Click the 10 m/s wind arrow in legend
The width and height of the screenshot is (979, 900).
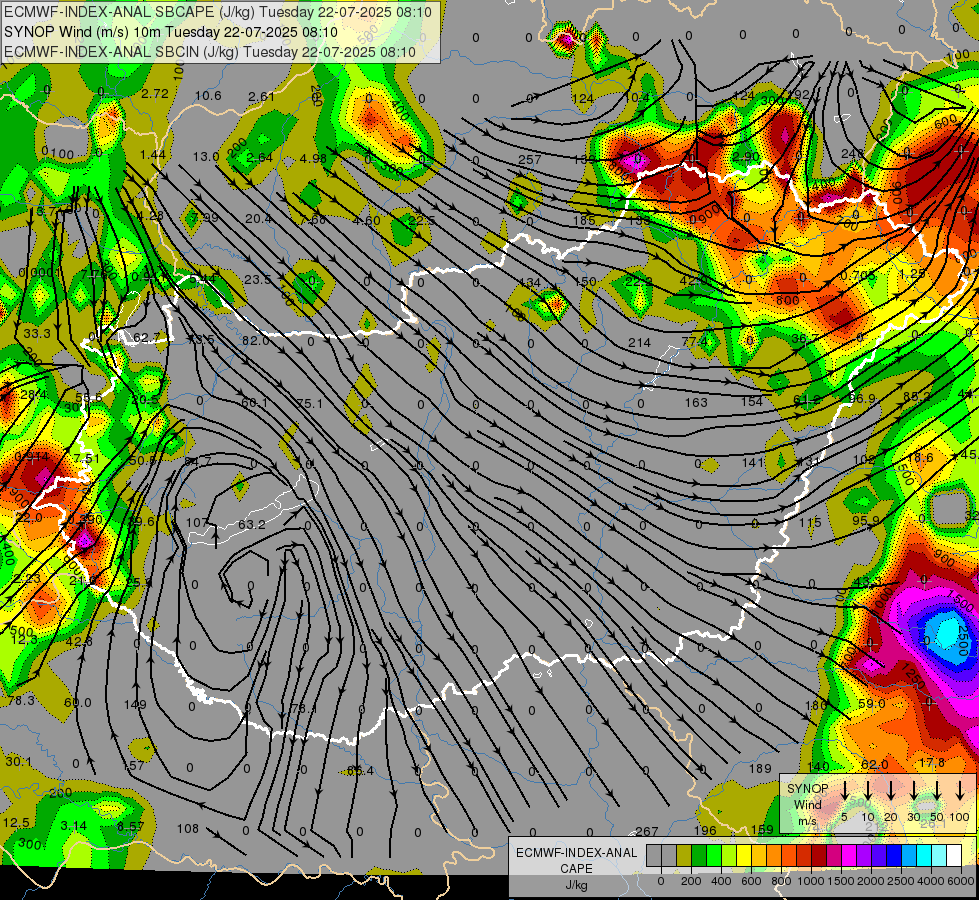point(868,789)
